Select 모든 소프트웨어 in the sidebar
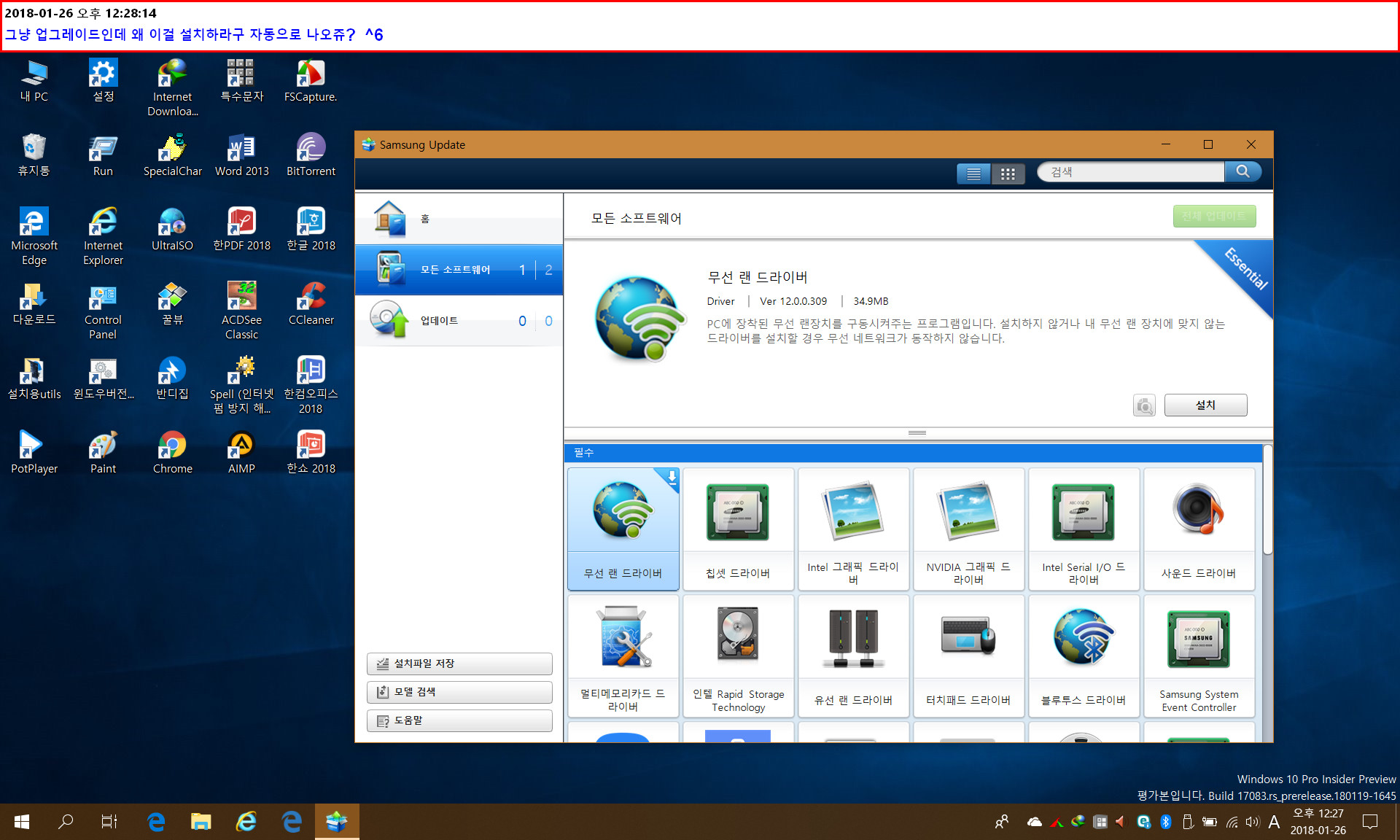Screen dimensions: 1400x840 (x=459, y=270)
